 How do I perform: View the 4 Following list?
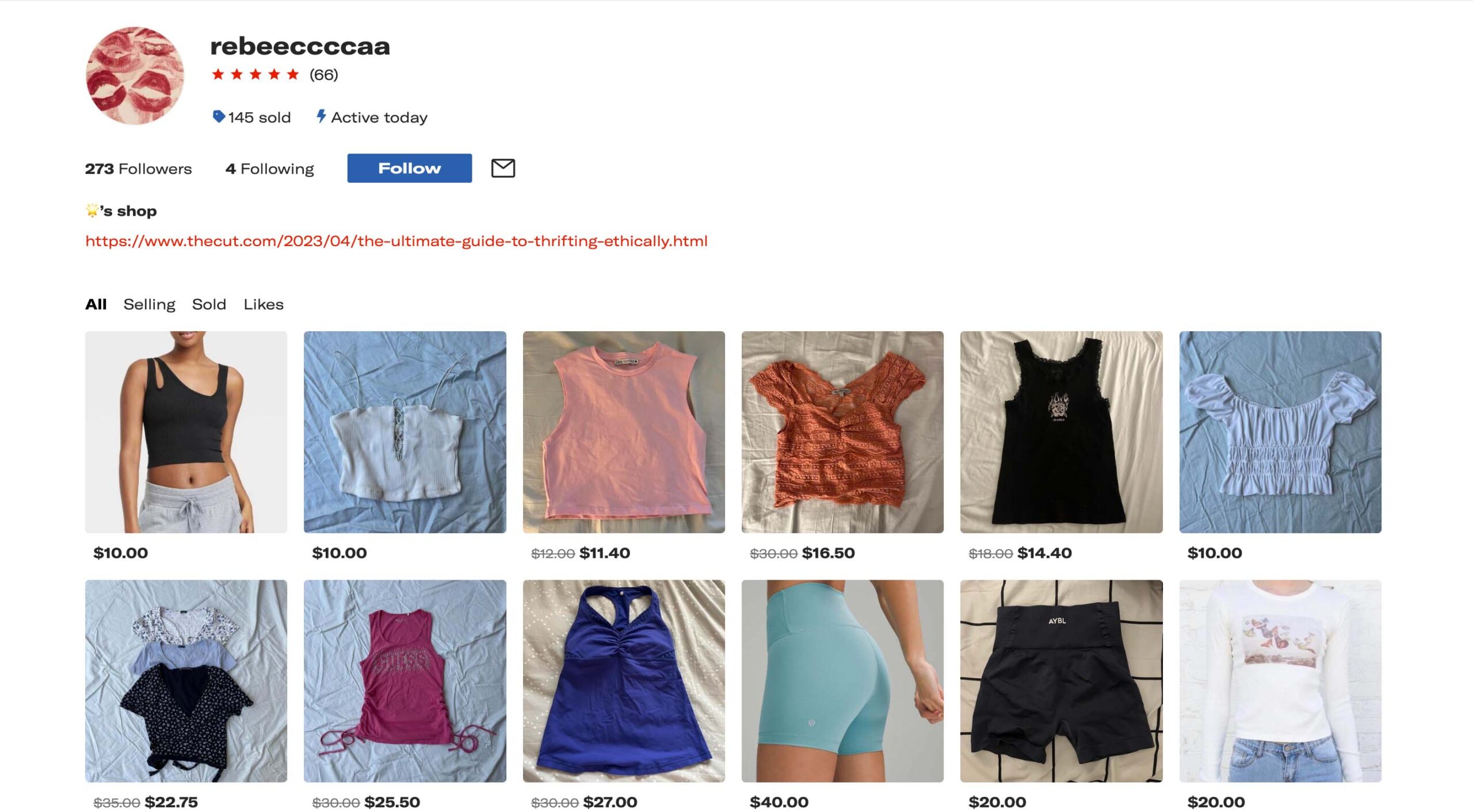click(x=270, y=168)
